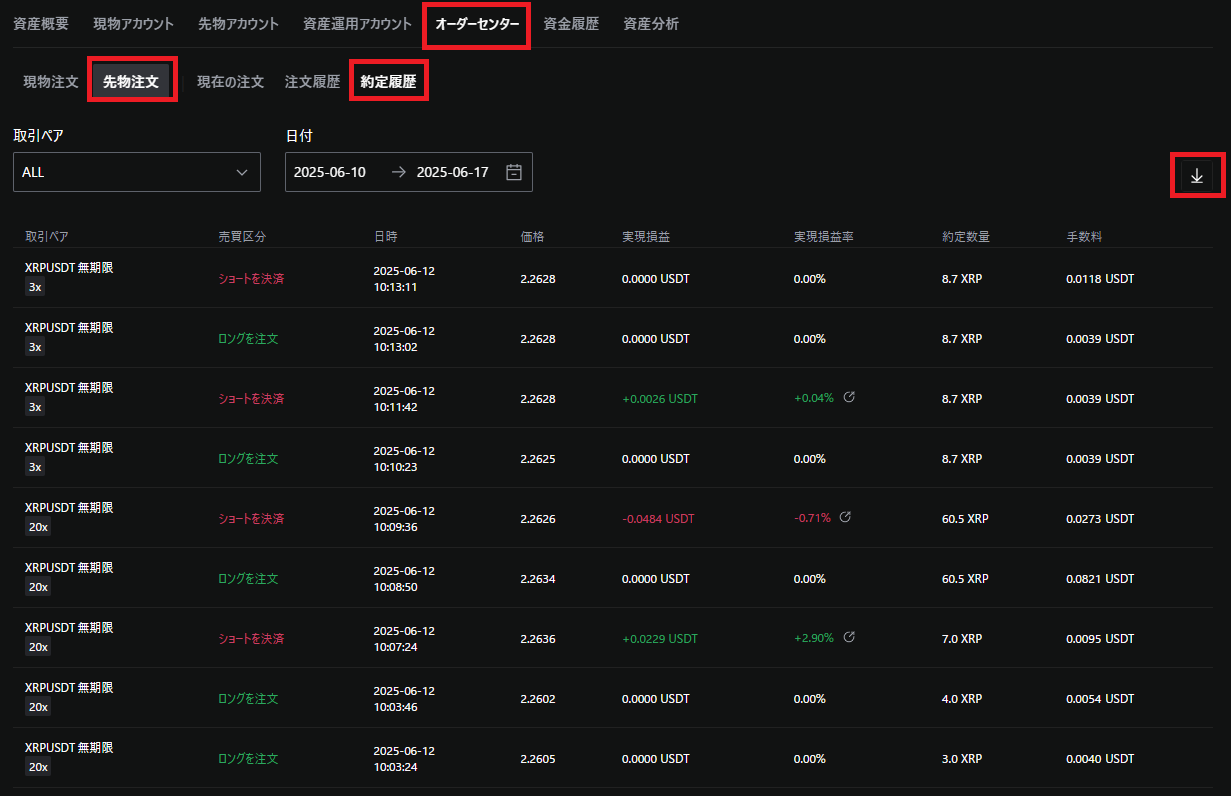Select the 先物注文 sub-tab
This screenshot has width=1231, height=796.
(x=131, y=82)
